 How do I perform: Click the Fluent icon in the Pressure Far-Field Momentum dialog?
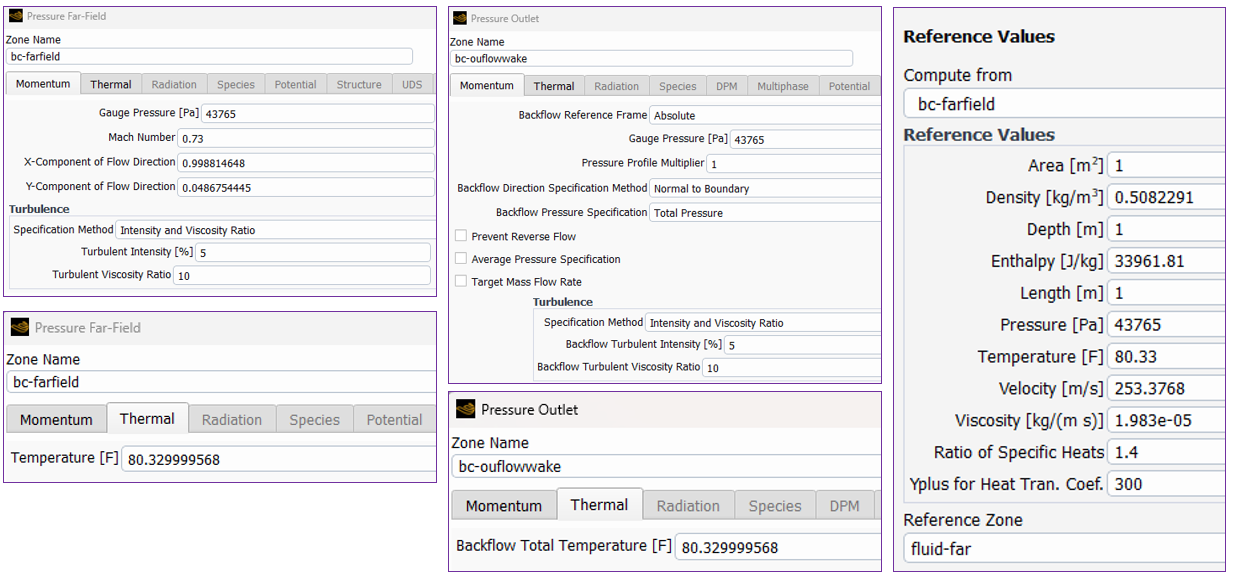point(15,16)
